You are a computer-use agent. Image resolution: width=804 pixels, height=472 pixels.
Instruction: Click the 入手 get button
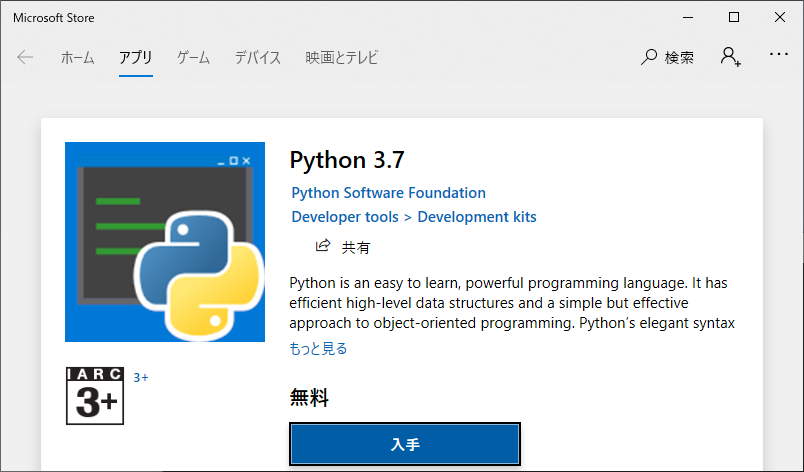[x=405, y=444]
